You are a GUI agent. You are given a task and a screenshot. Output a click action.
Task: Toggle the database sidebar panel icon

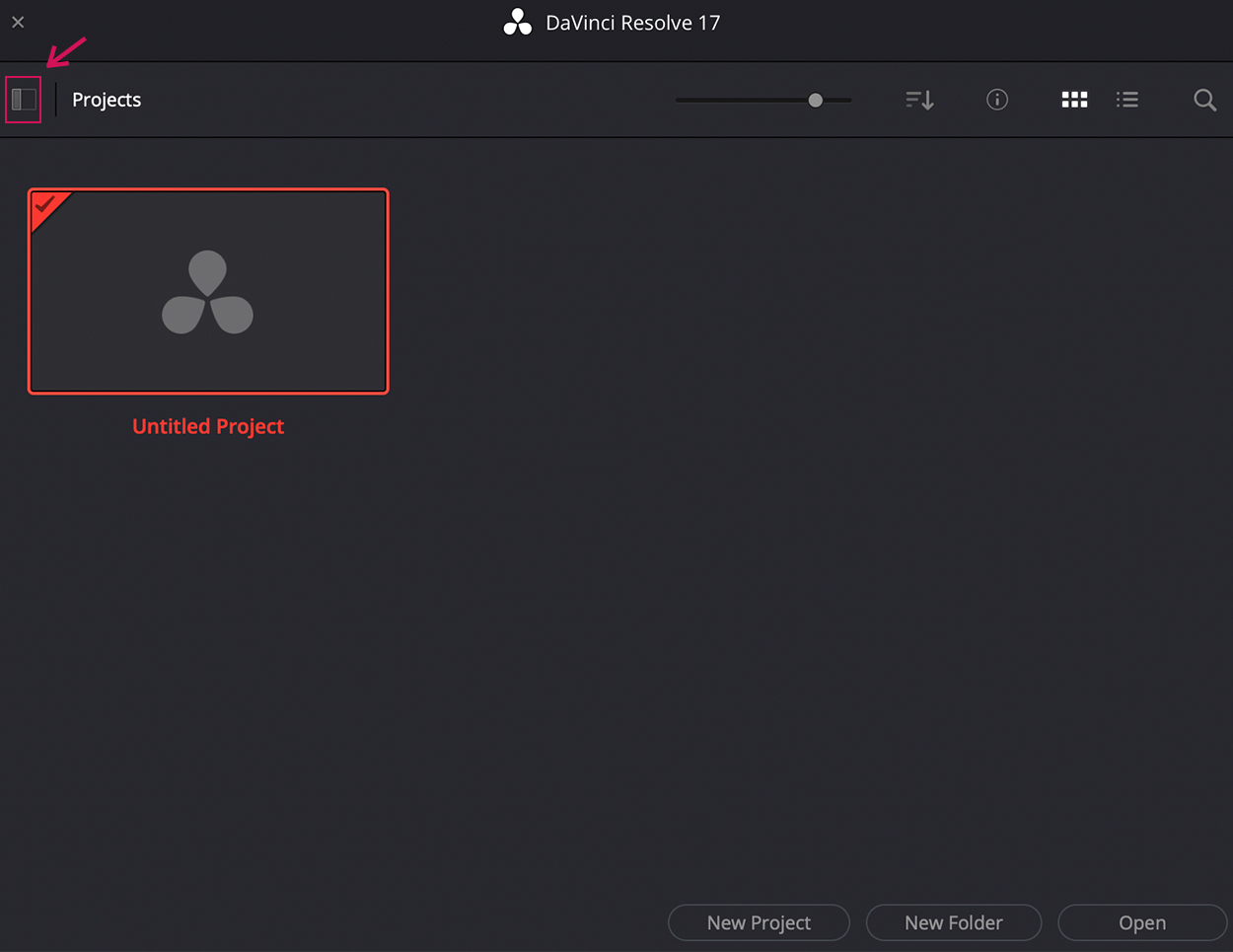[24, 100]
